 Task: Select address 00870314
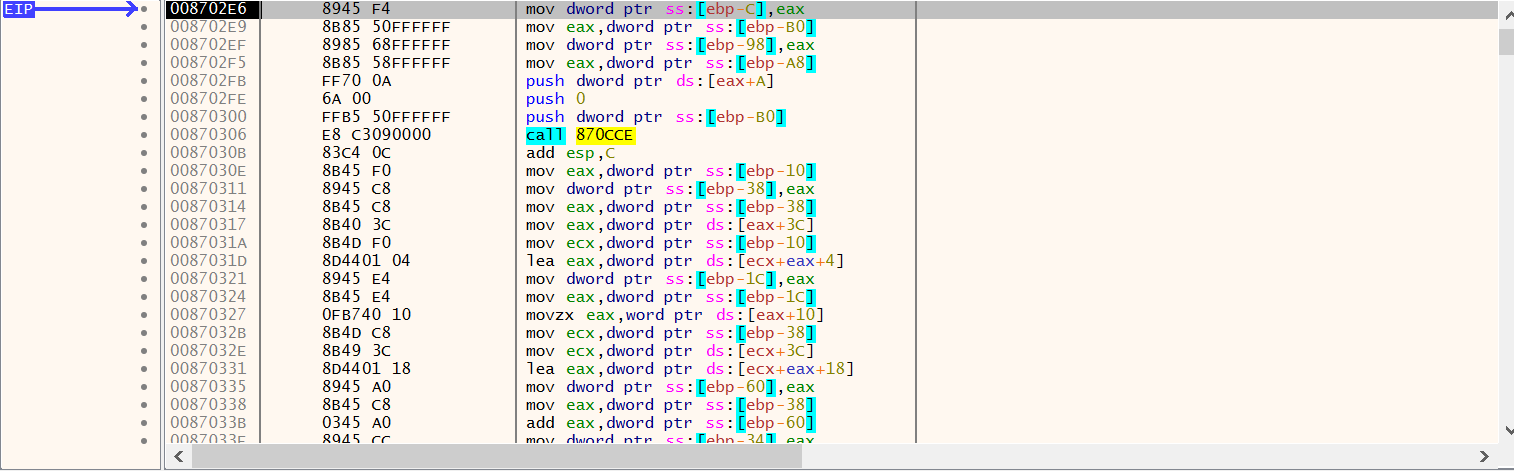[x=207, y=207]
